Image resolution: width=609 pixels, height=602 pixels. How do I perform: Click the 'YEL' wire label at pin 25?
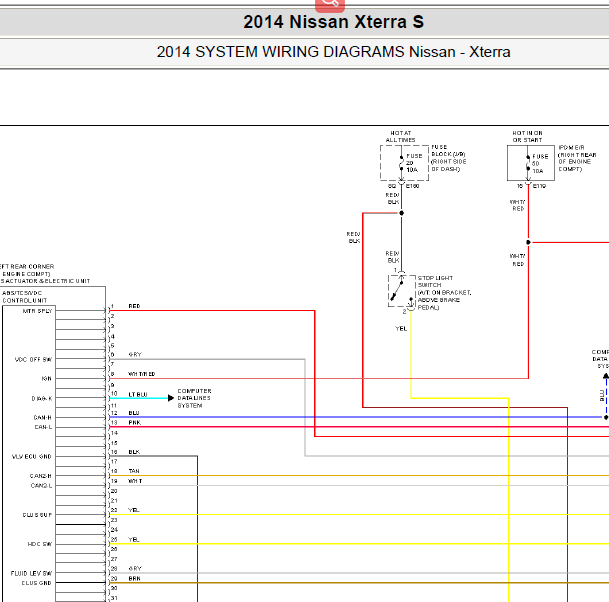pos(134,539)
